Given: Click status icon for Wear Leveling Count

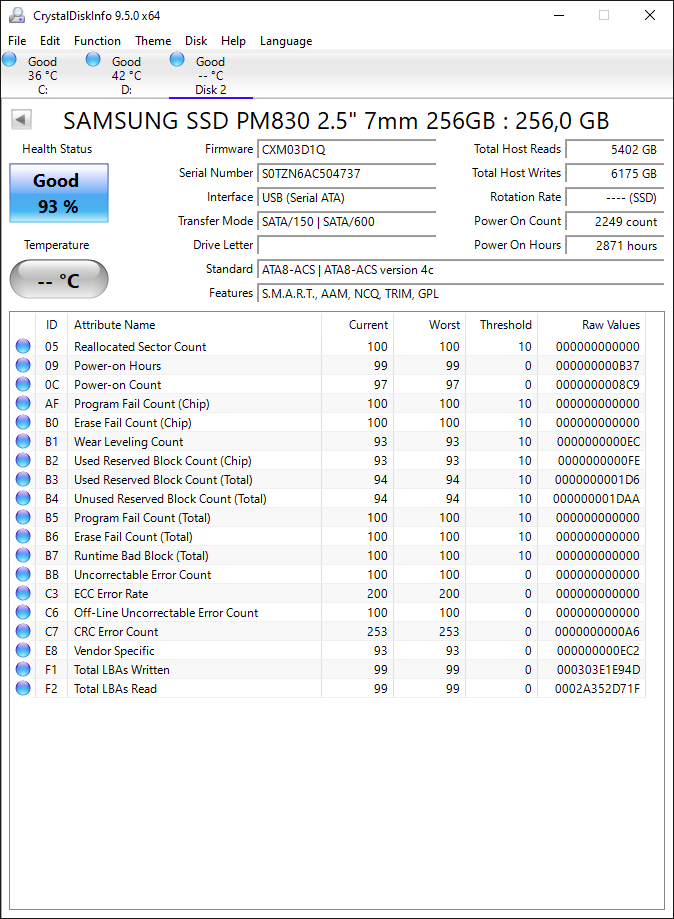Looking at the screenshot, I should (23, 441).
